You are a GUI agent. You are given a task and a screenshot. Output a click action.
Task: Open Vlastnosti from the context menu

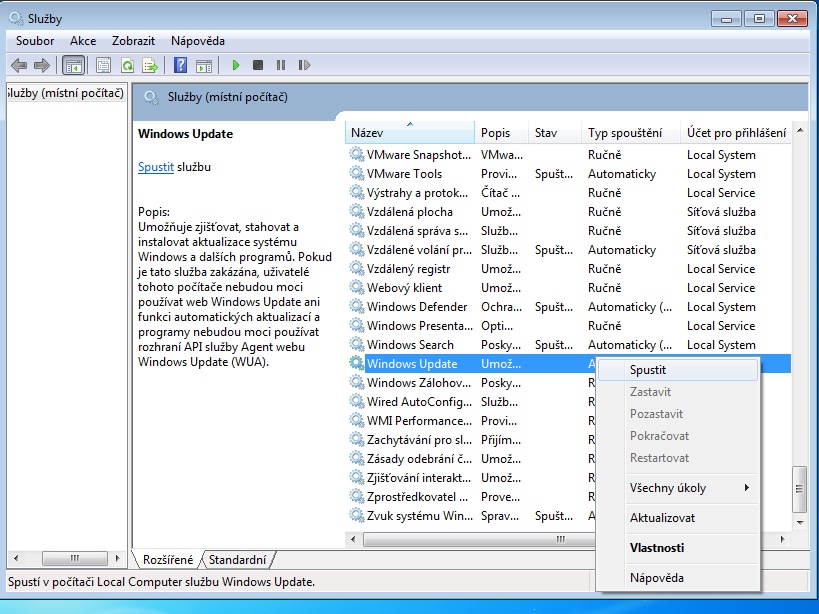pyautogui.click(x=657, y=548)
